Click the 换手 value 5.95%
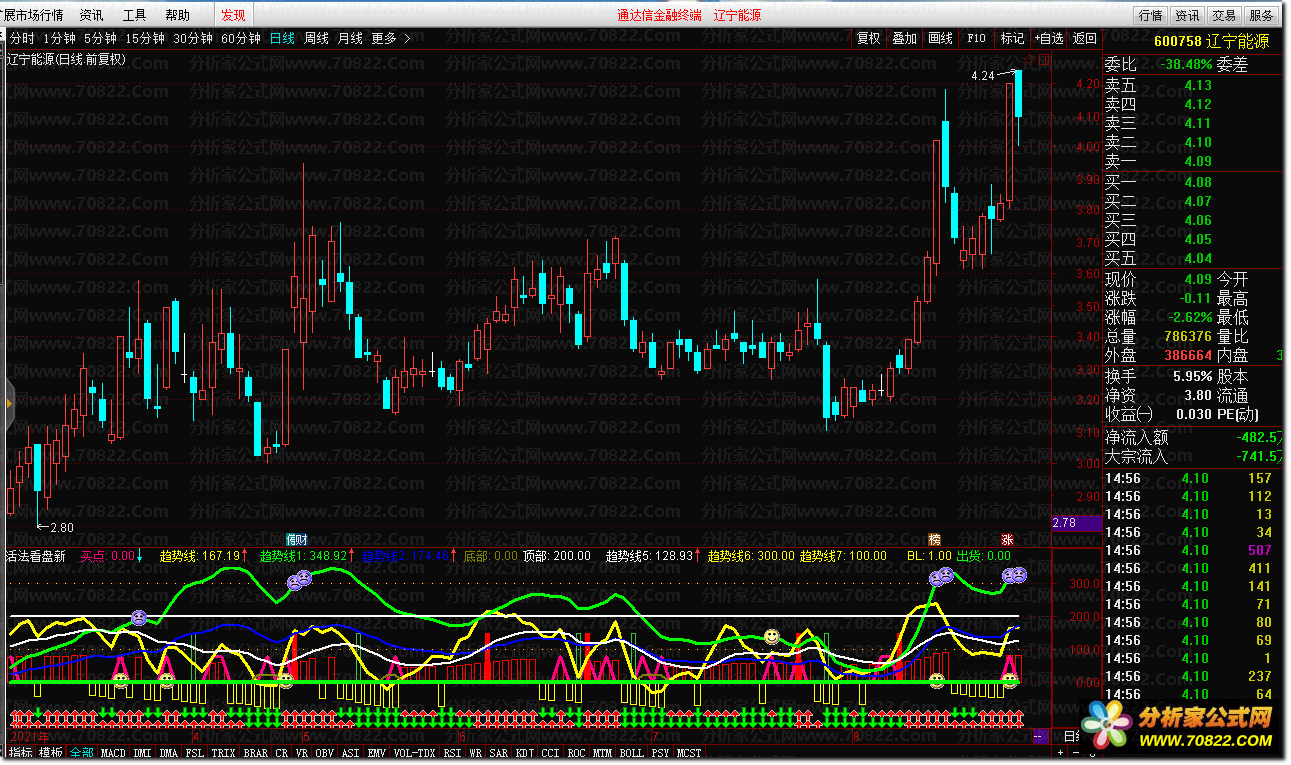Image resolution: width=1291 pixels, height=765 pixels. [1192, 376]
